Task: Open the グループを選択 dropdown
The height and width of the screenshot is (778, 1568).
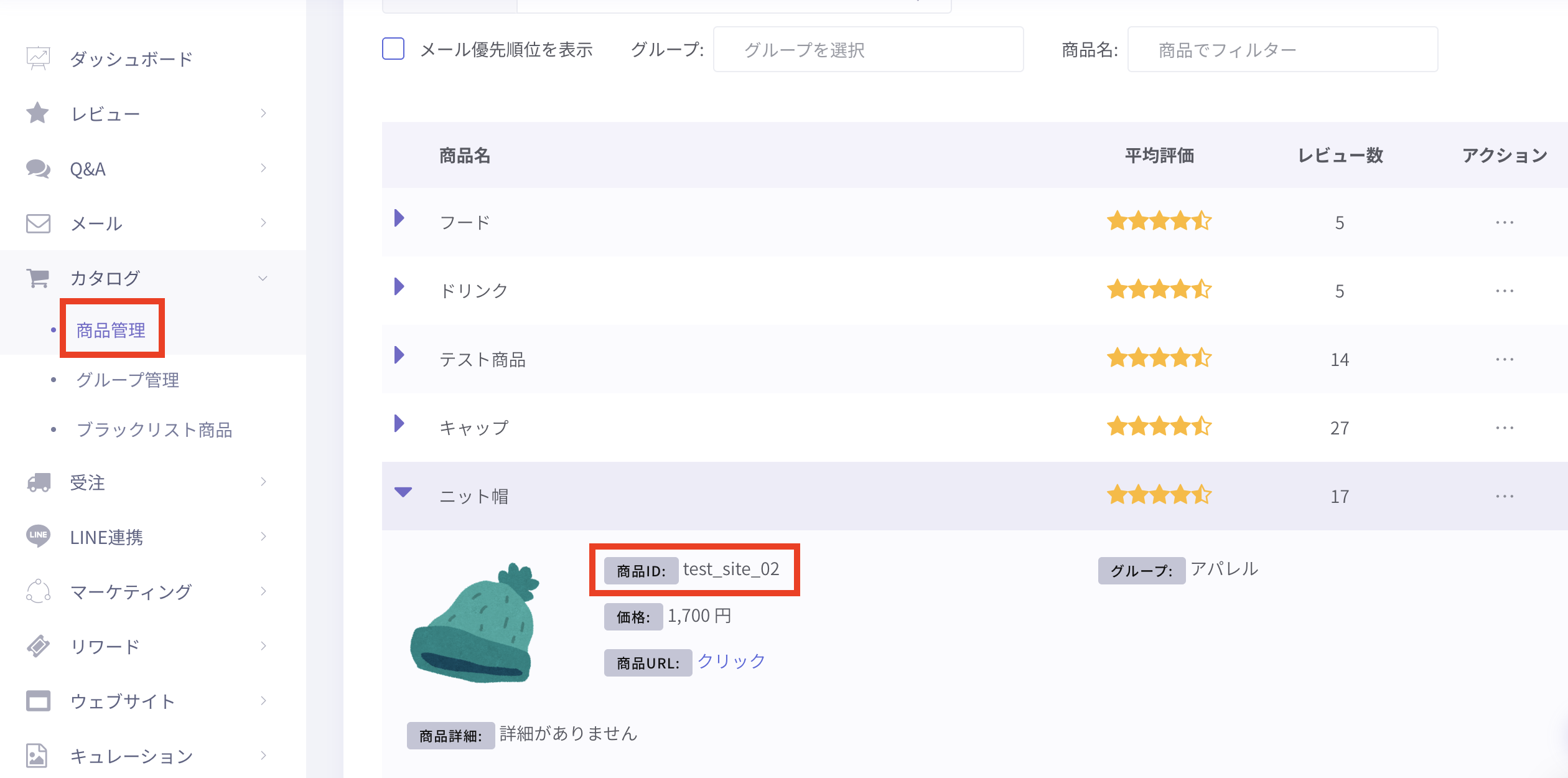Action: [x=867, y=49]
